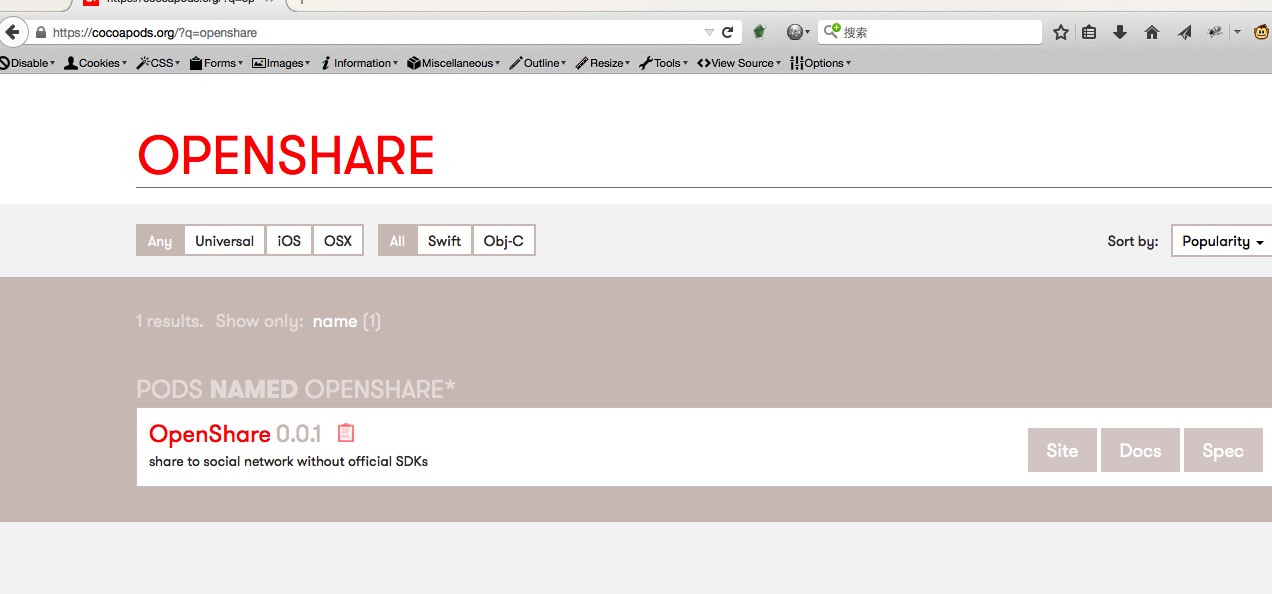The image size is (1272, 594).
Task: Open the OpenShare Site button
Action: coord(1062,450)
